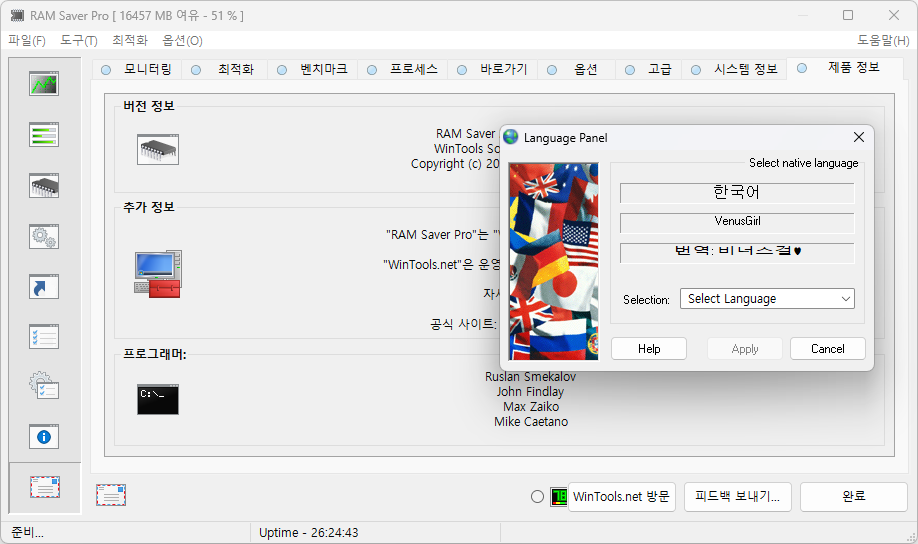Click the VenusGirl translator field

coord(737,223)
